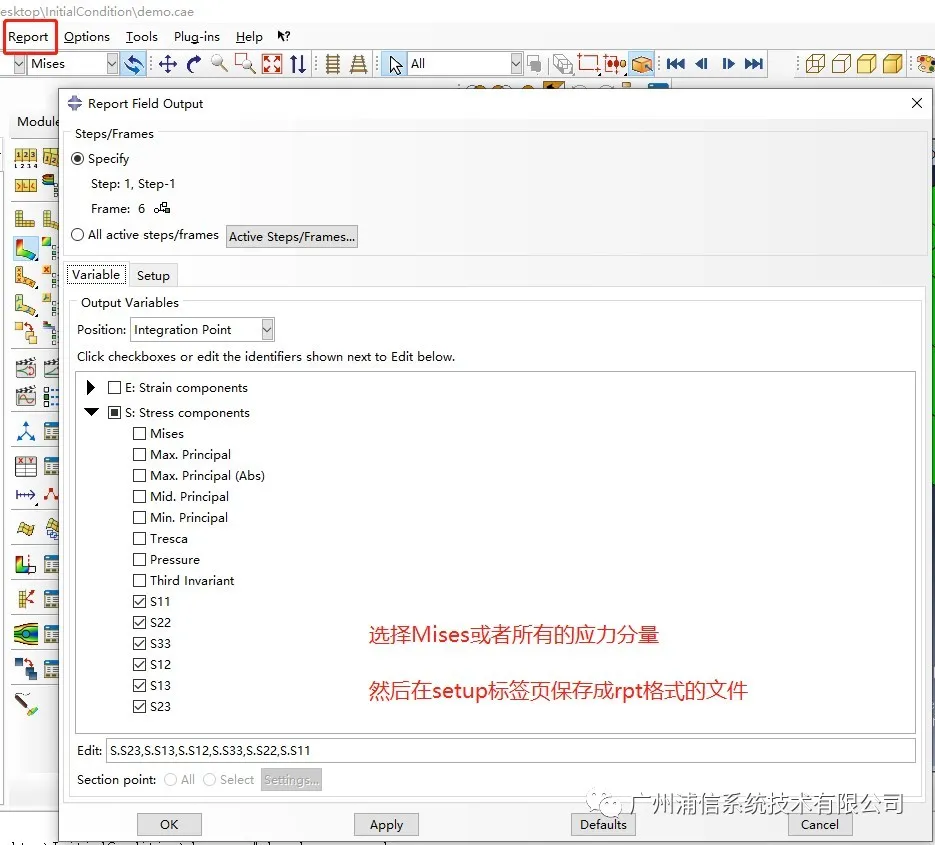Enable the Tresca checkbox

(140, 538)
